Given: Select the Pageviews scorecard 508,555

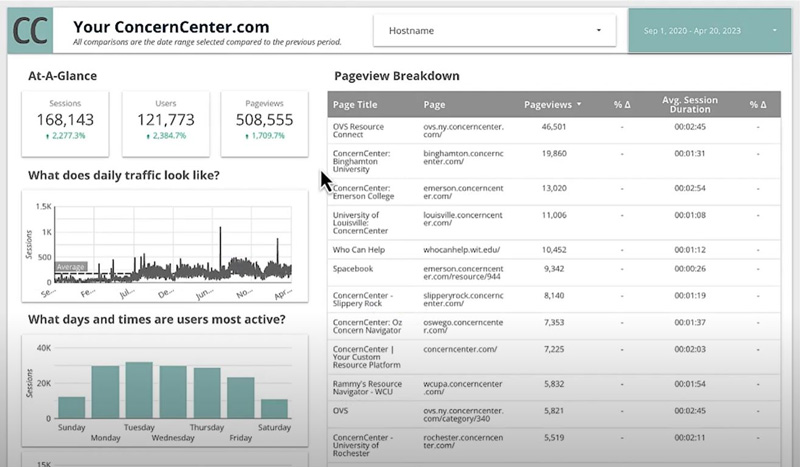Looking at the screenshot, I should pyautogui.click(x=264, y=124).
